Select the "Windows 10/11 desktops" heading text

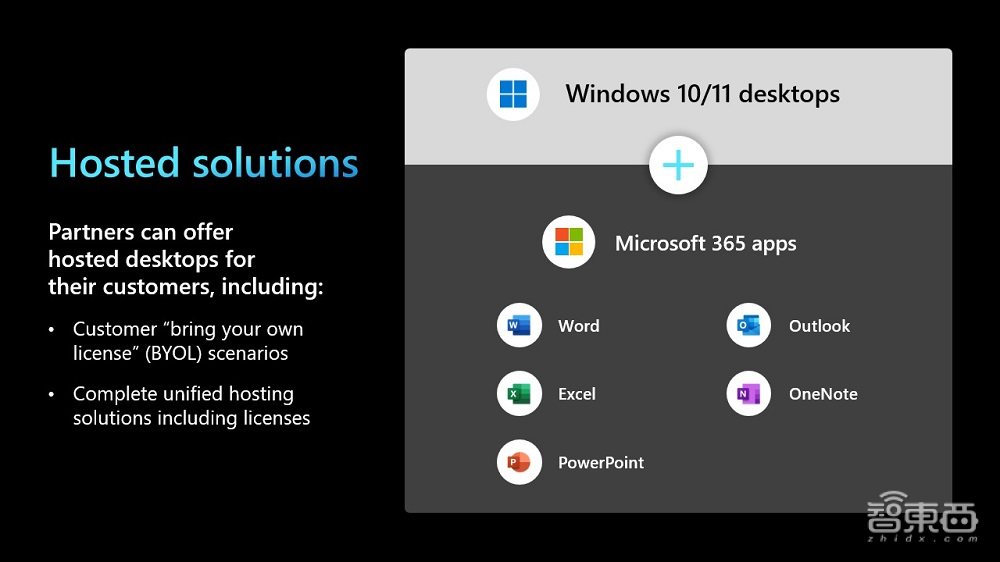702,94
